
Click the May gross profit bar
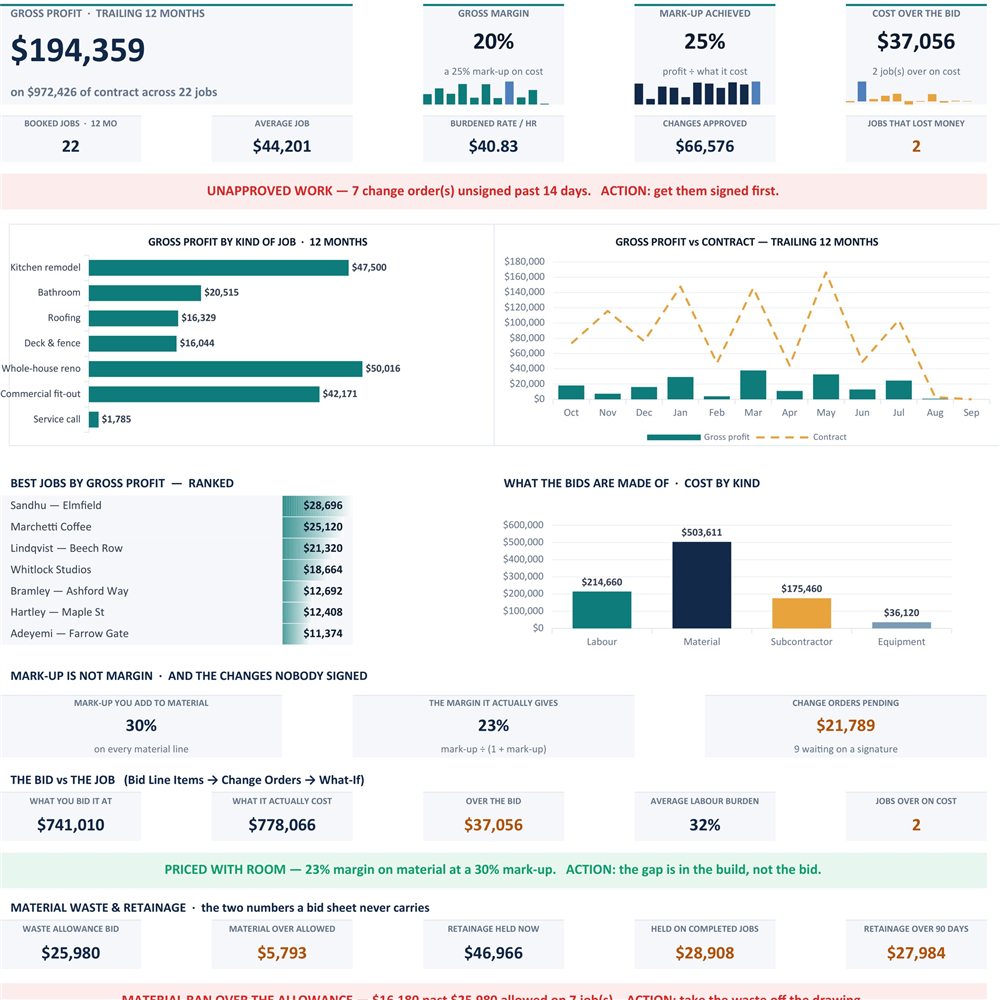(x=826, y=386)
